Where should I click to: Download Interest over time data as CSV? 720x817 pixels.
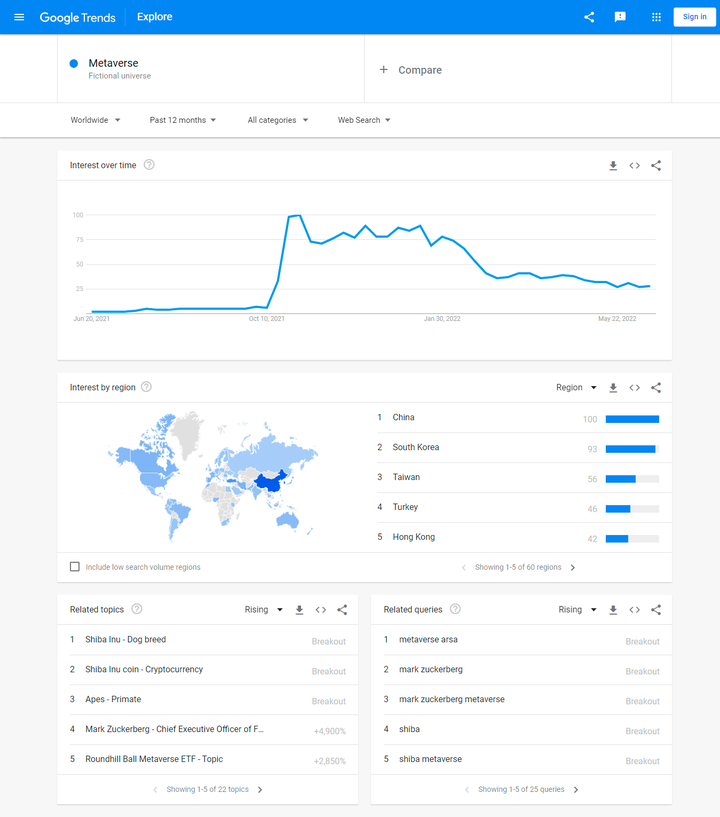pyautogui.click(x=613, y=166)
